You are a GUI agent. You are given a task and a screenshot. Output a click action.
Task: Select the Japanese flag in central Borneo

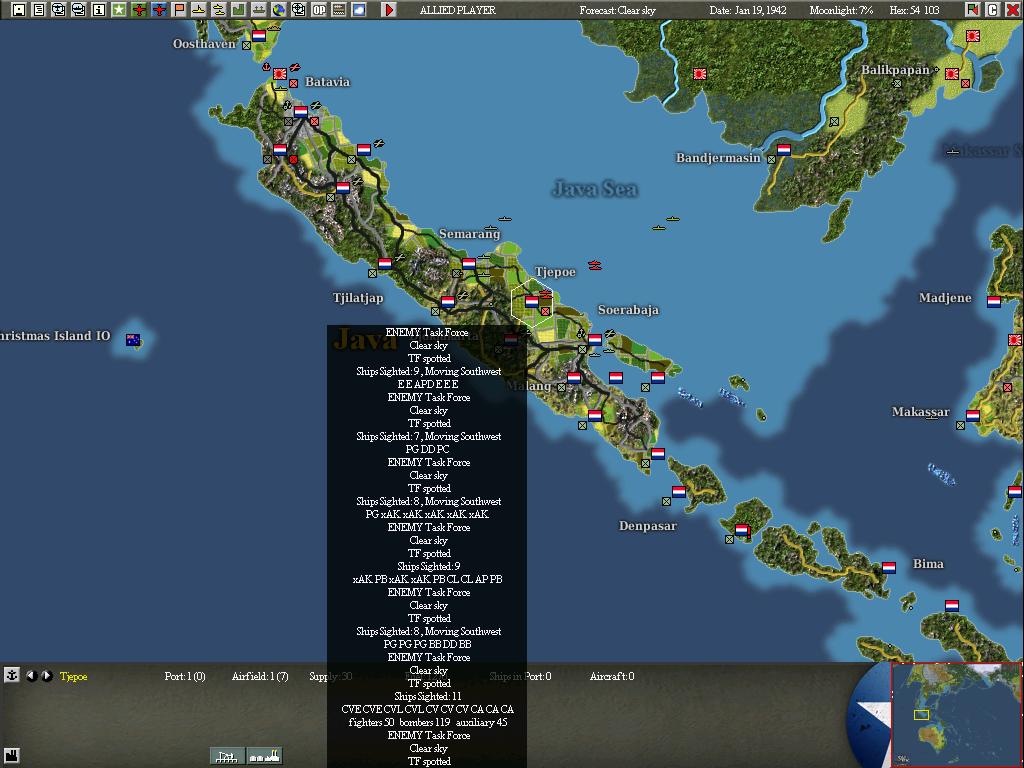[699, 74]
